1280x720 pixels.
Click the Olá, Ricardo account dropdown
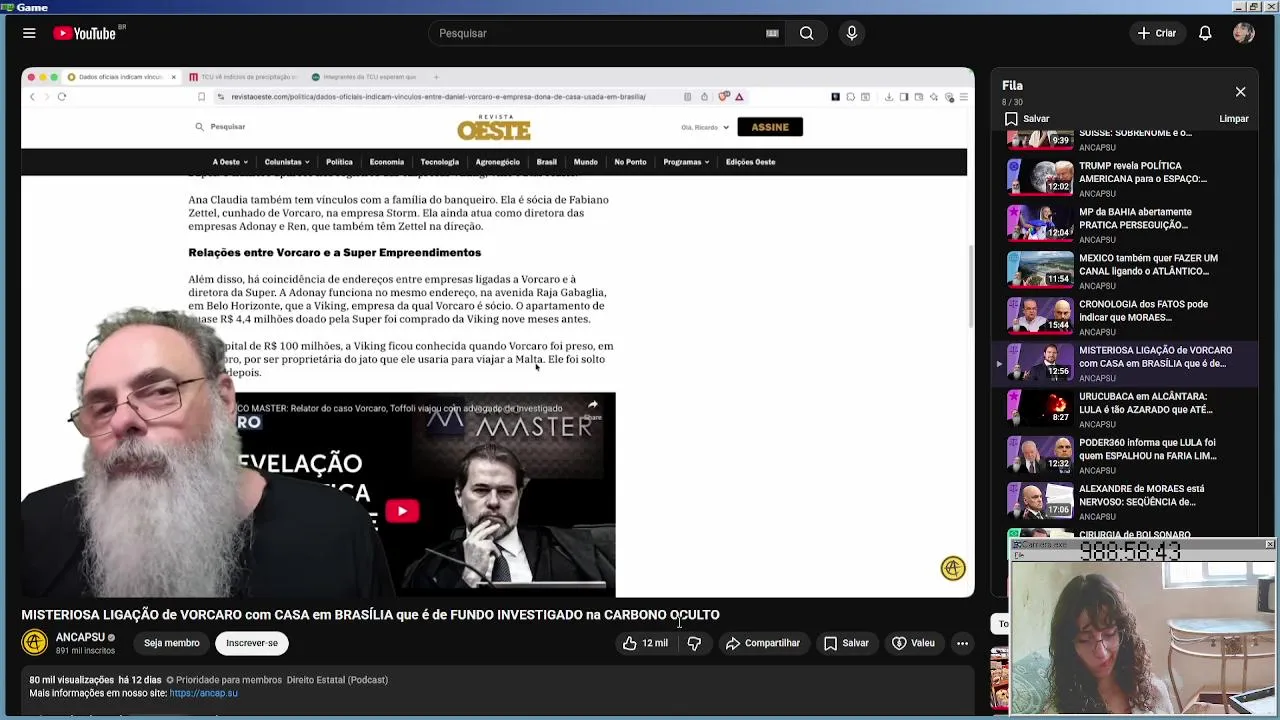coord(706,127)
